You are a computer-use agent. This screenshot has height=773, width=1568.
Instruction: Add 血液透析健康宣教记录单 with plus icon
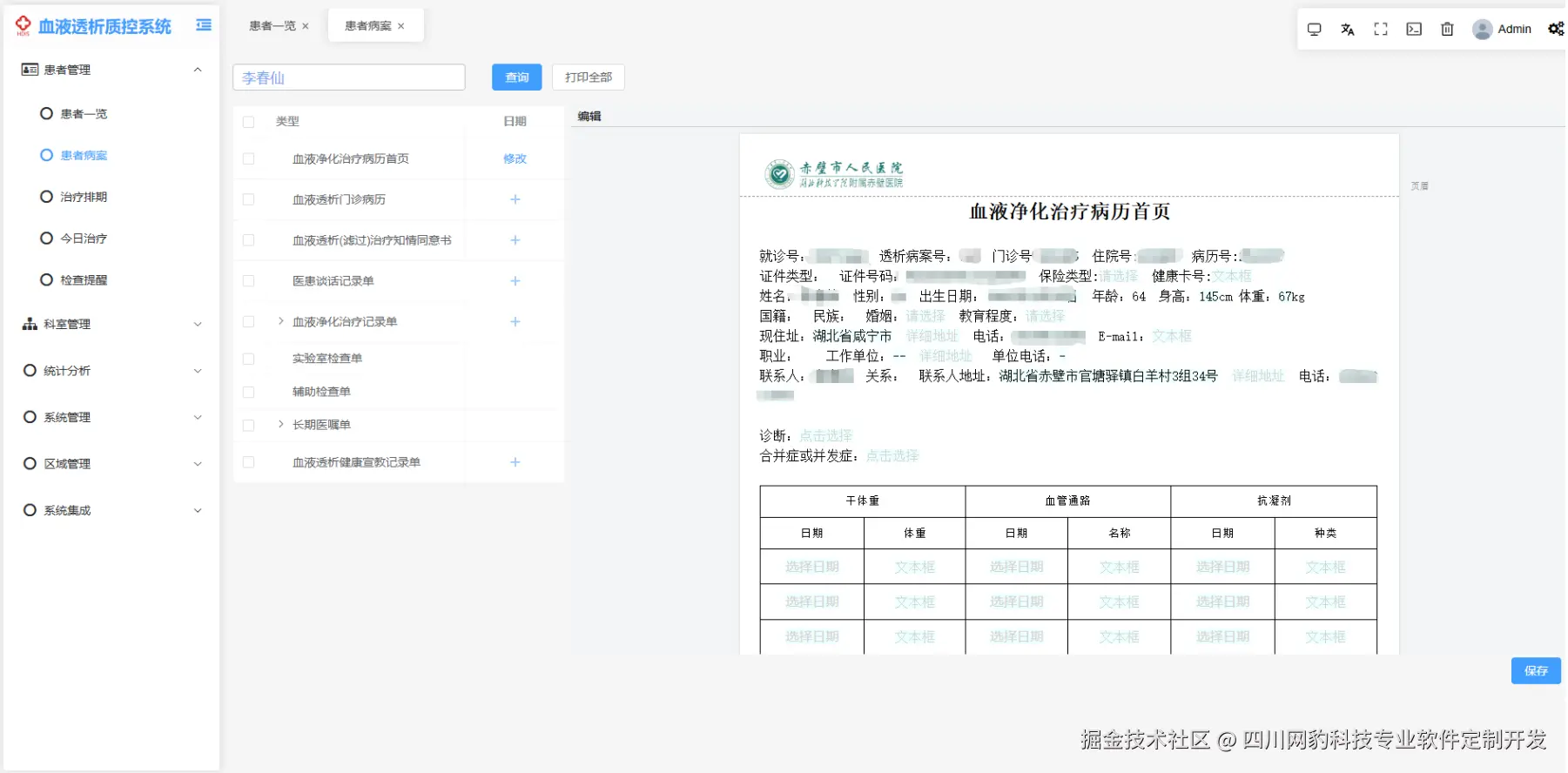pyautogui.click(x=515, y=462)
